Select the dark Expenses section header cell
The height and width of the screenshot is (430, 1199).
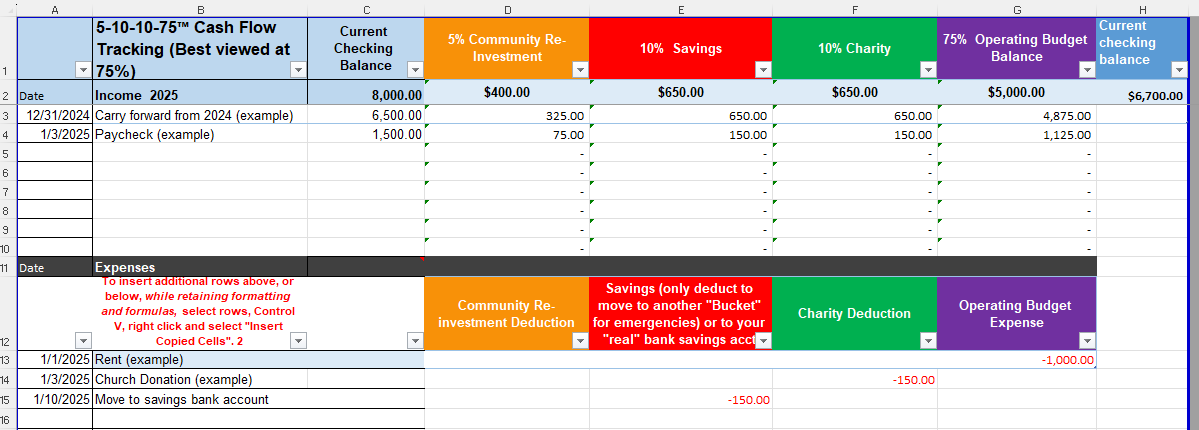pyautogui.click(x=200, y=268)
